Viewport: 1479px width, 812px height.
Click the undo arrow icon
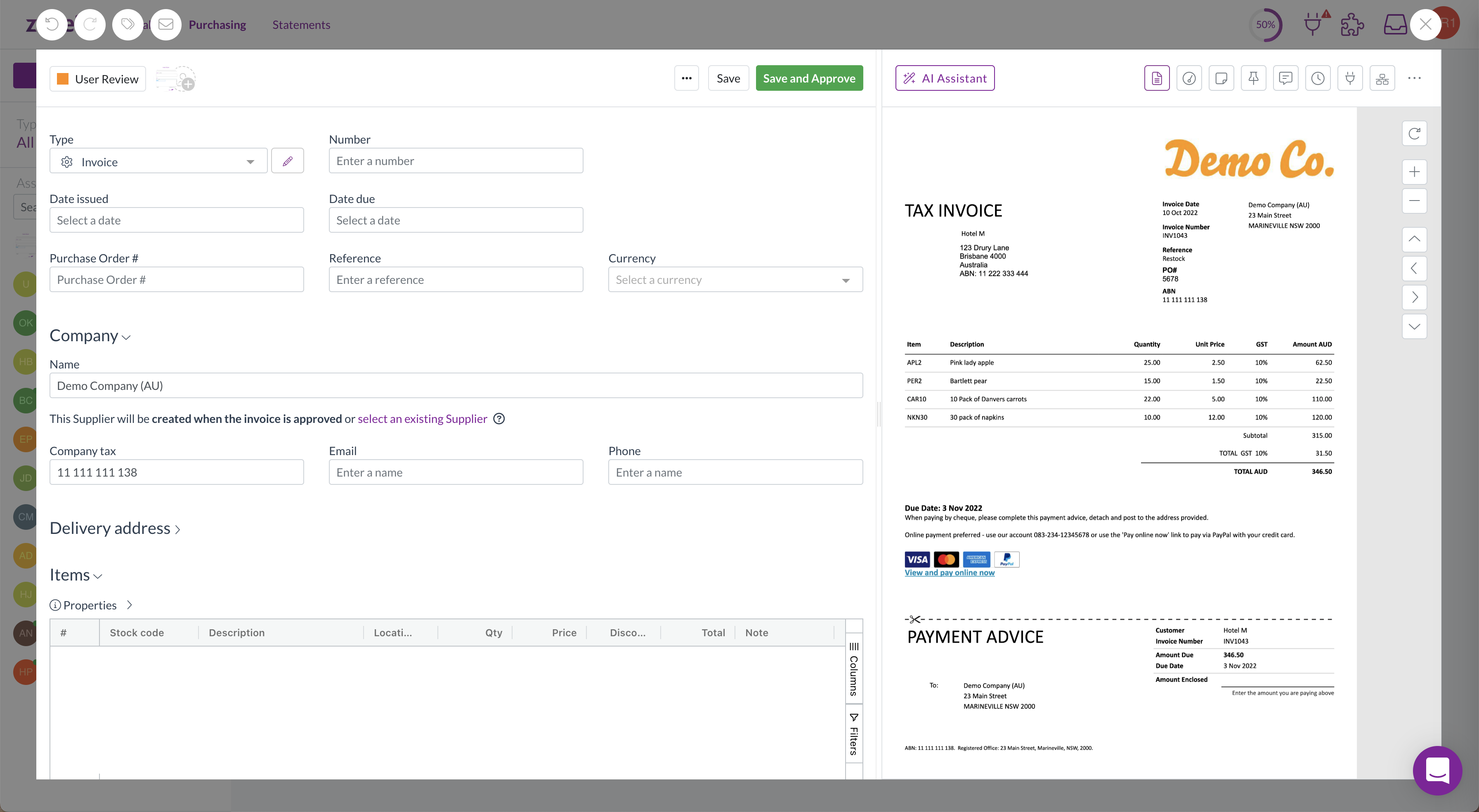click(x=52, y=25)
